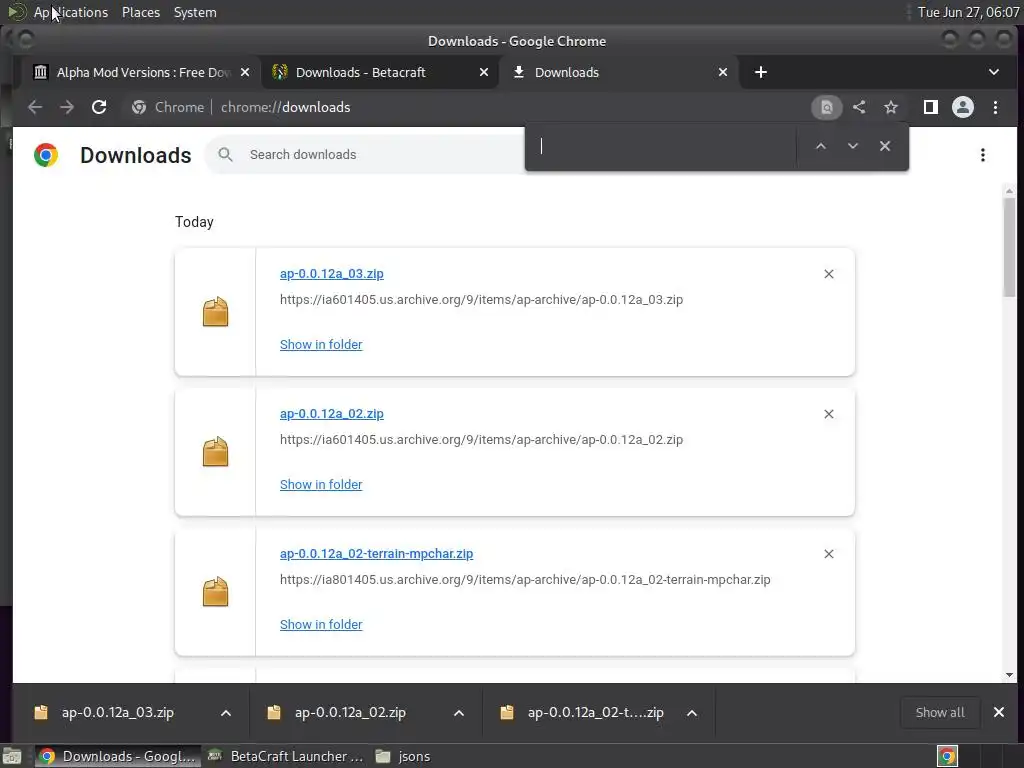The image size is (1024, 768).
Task: Go back with the browser back arrow
Action: 35,107
